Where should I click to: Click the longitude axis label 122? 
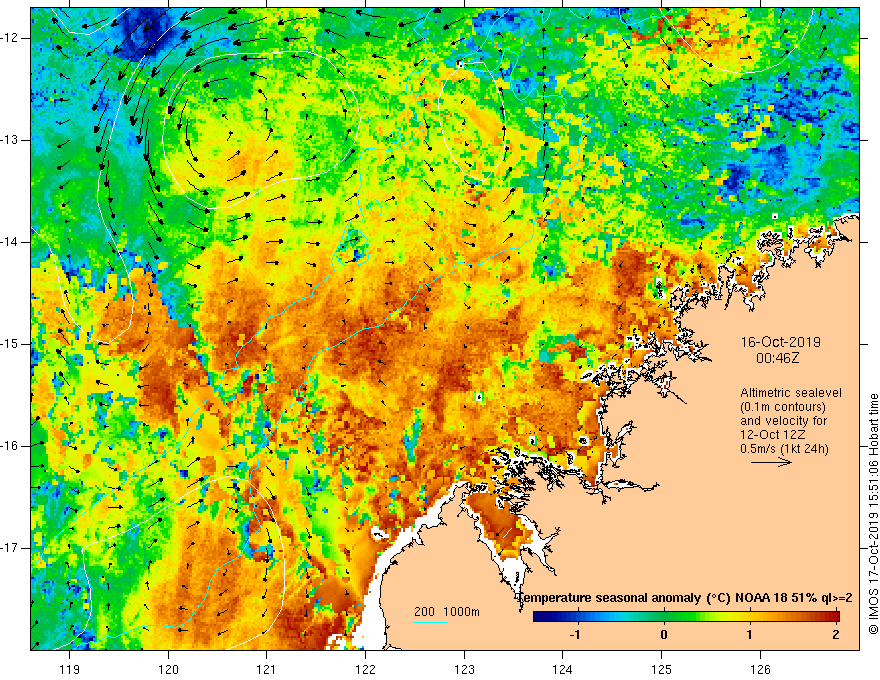click(365, 670)
